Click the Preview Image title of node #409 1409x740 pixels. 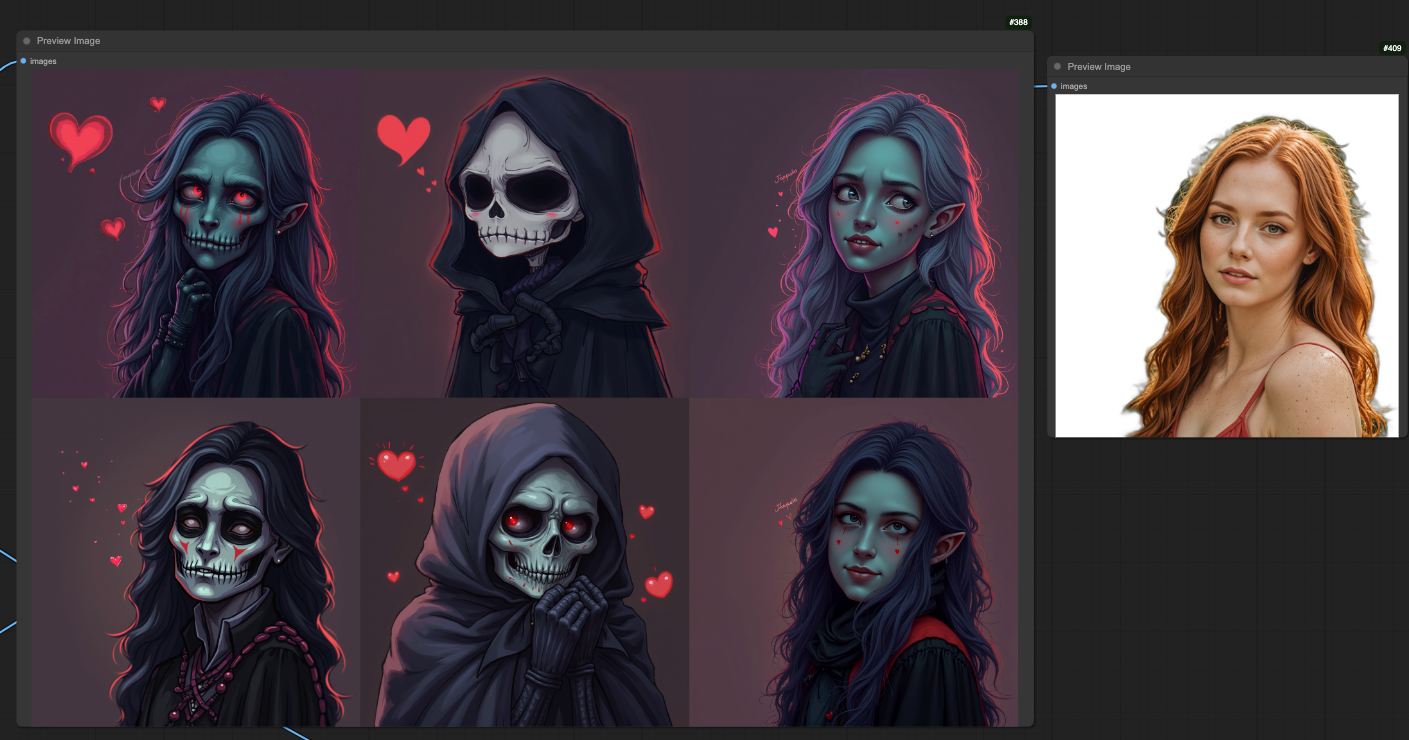(x=1099, y=67)
